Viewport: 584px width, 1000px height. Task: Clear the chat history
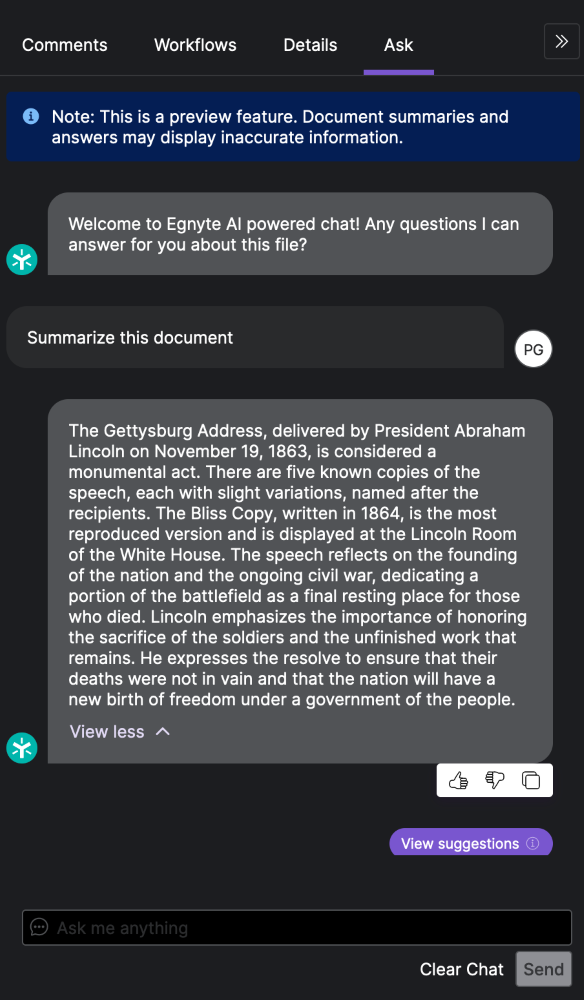[x=461, y=969]
